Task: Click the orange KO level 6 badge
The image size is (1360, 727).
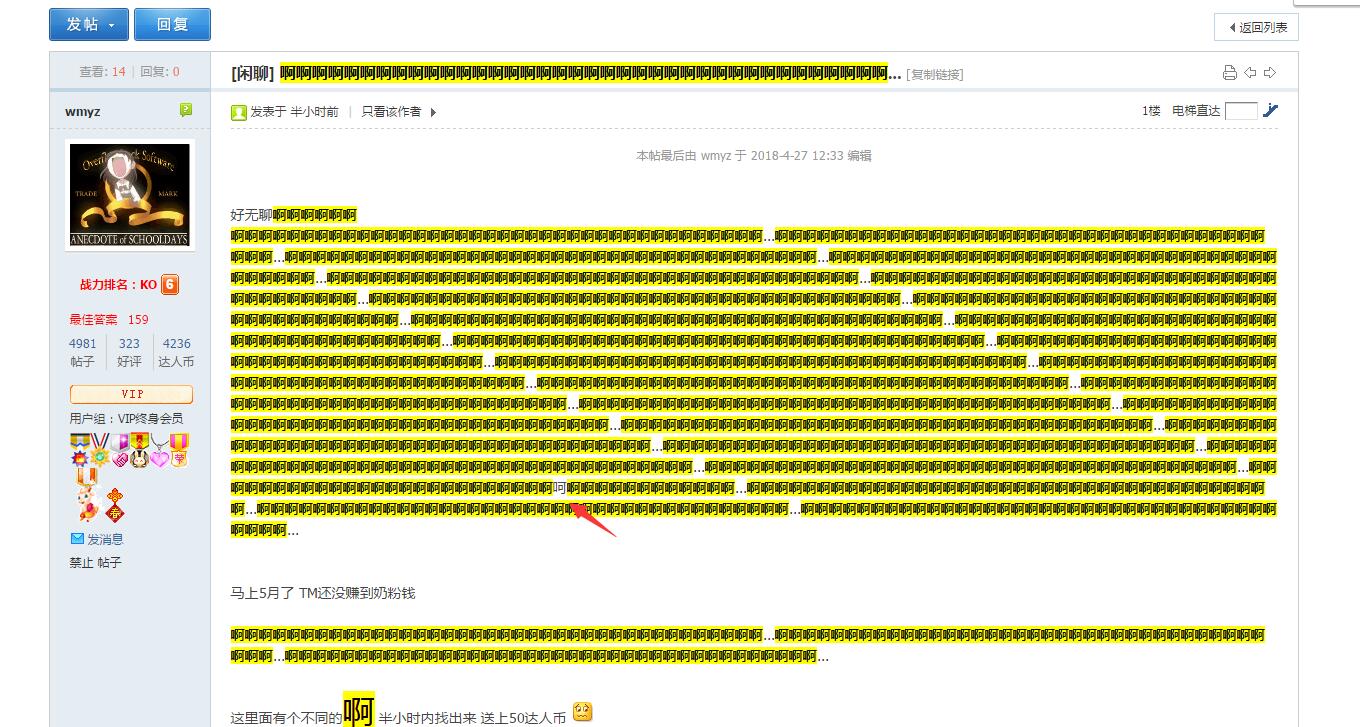Action: pos(170,285)
